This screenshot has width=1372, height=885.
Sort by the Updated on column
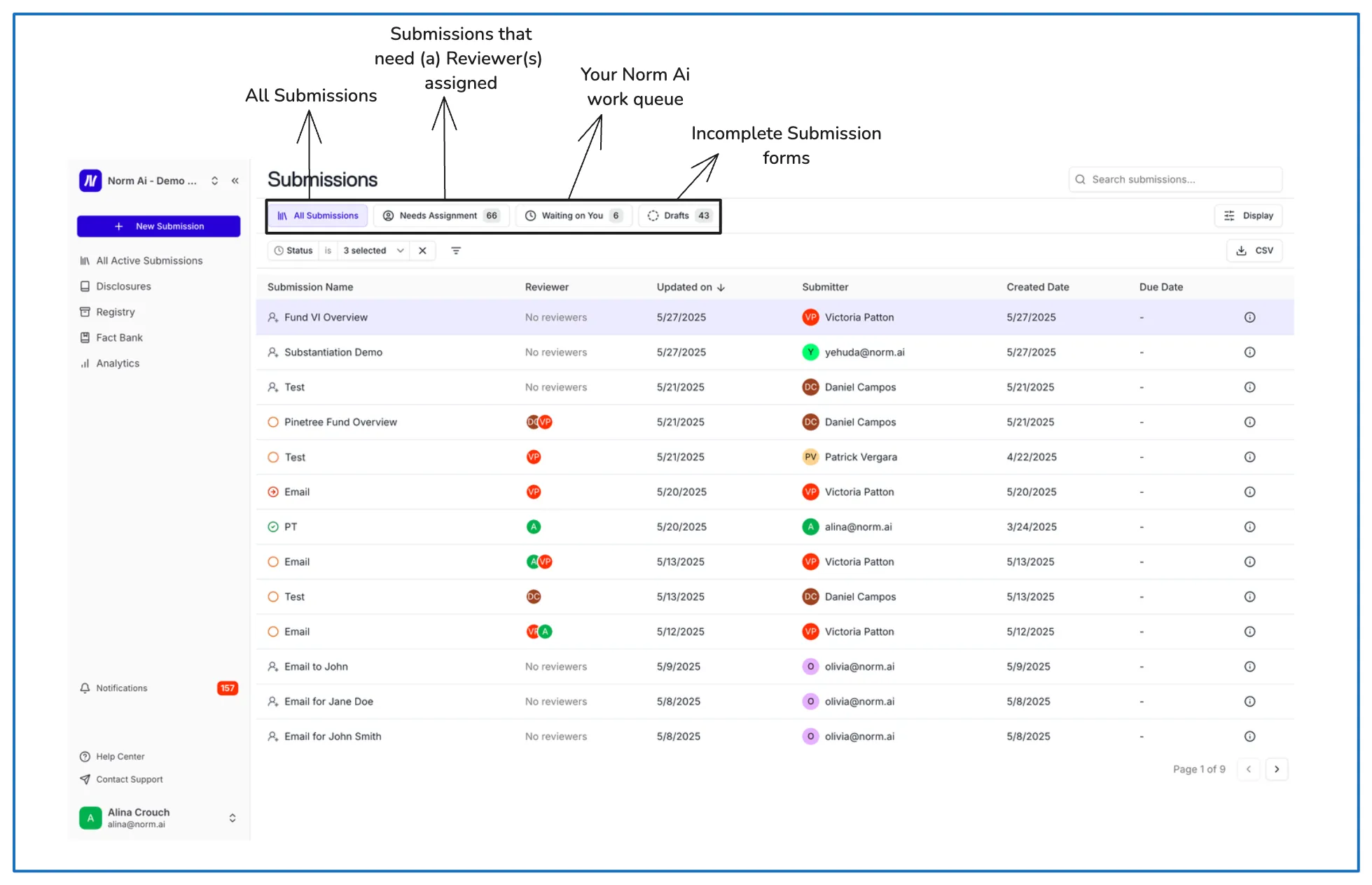691,287
